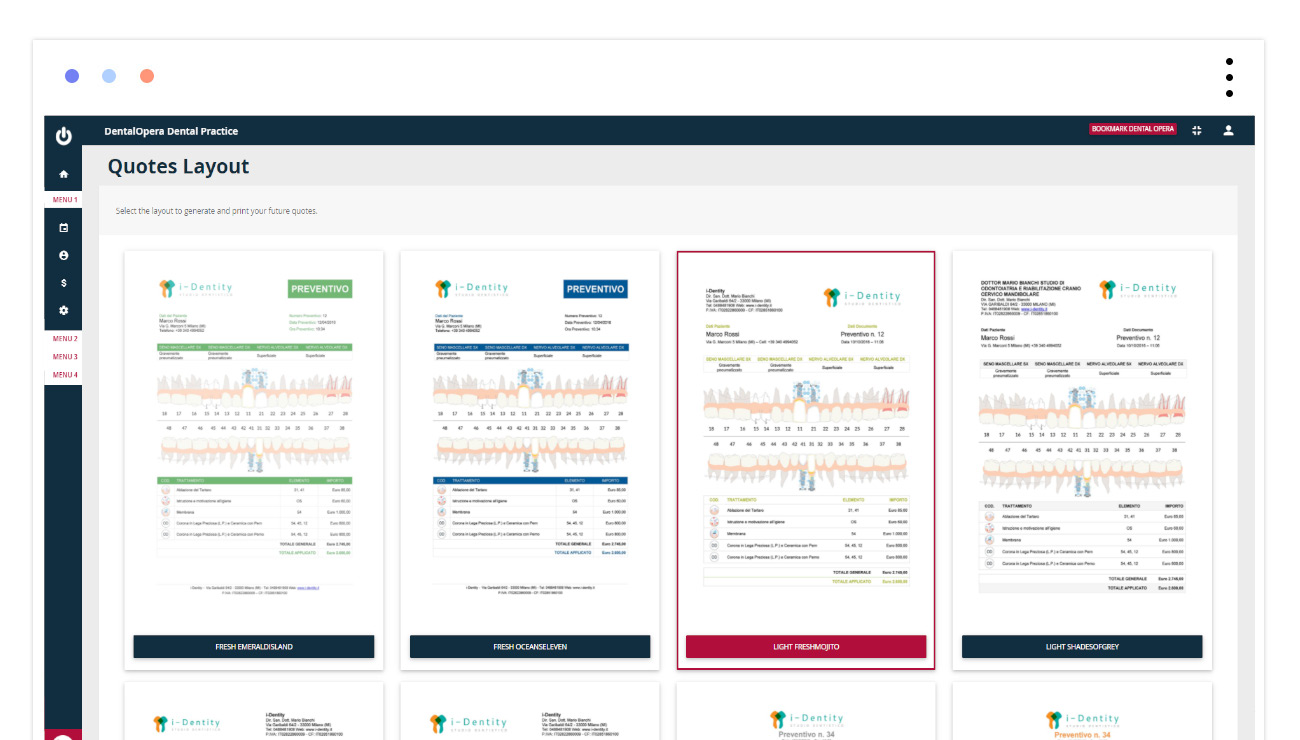
Task: Open the three-dot vertical menu
Action: point(1229,77)
